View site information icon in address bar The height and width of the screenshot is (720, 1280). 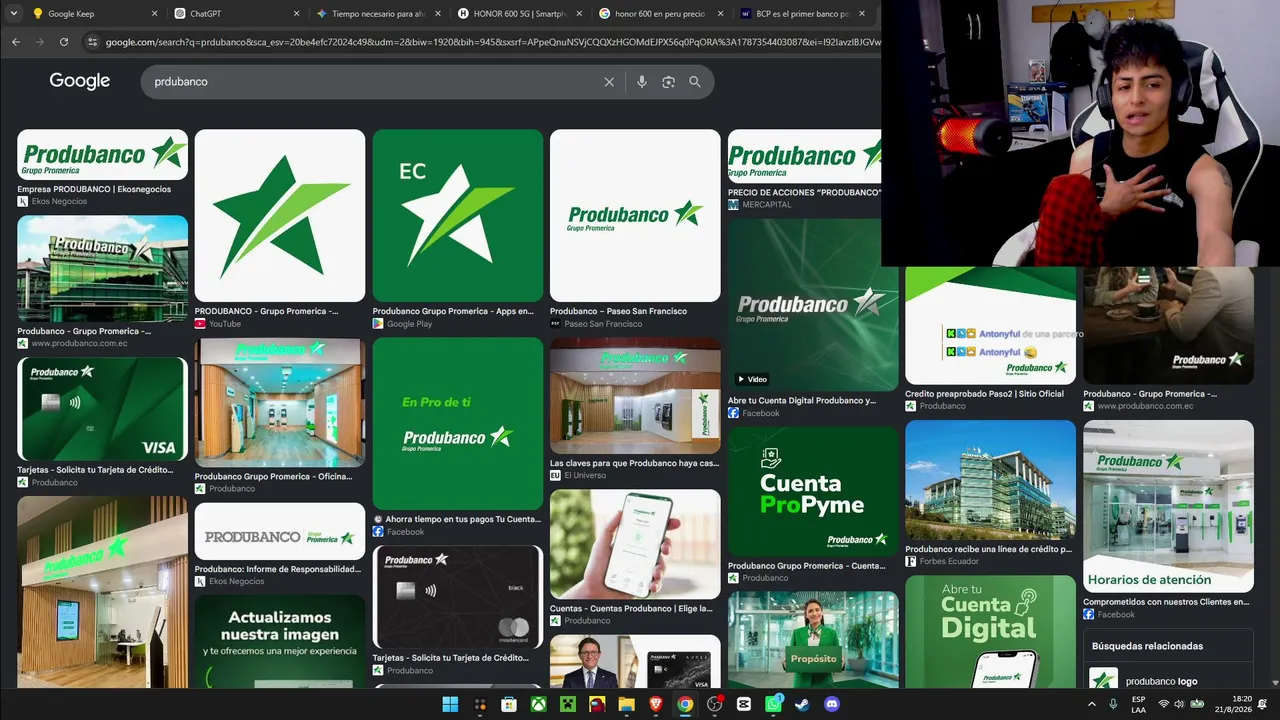click(93, 42)
